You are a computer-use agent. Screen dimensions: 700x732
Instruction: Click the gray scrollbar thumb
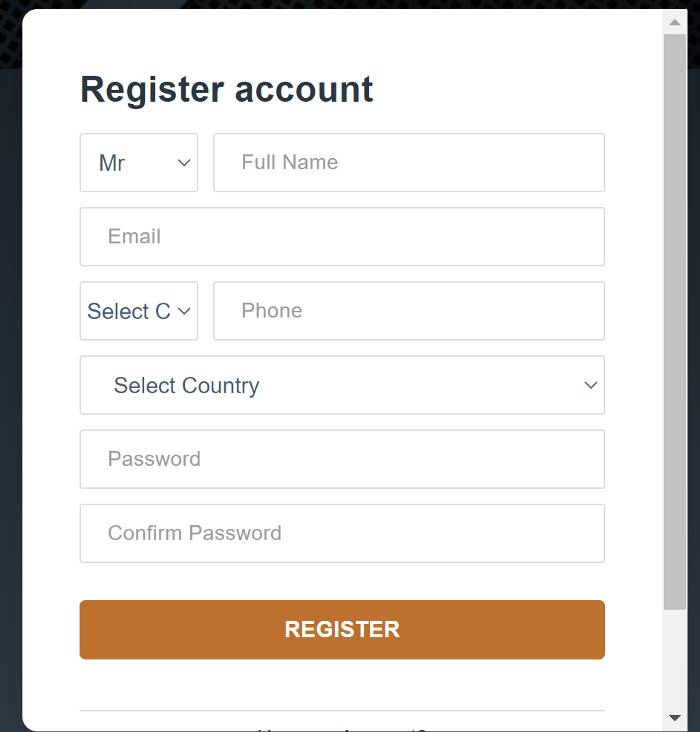coord(675,320)
